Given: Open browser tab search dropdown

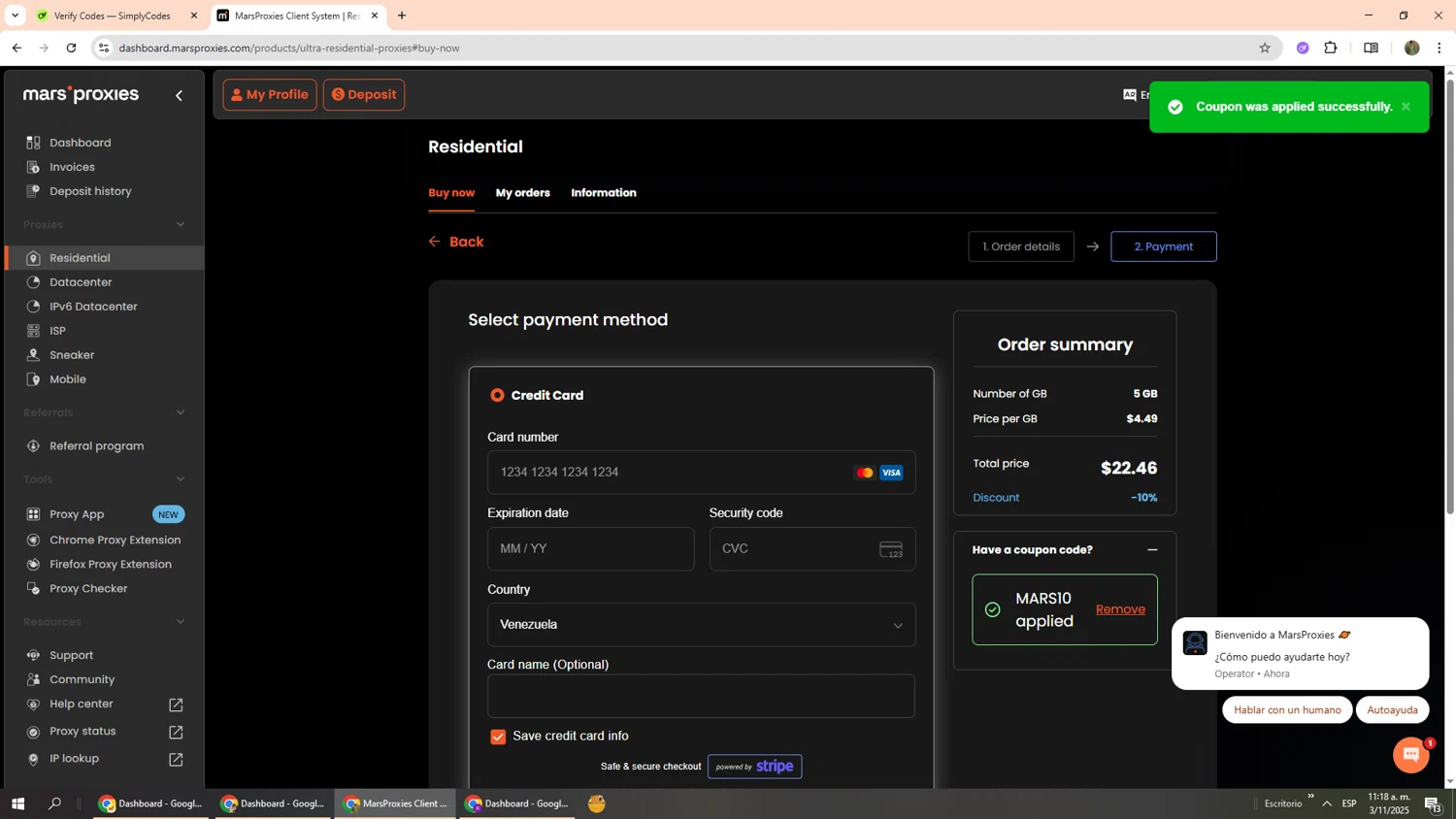Looking at the screenshot, I should tap(15, 16).
